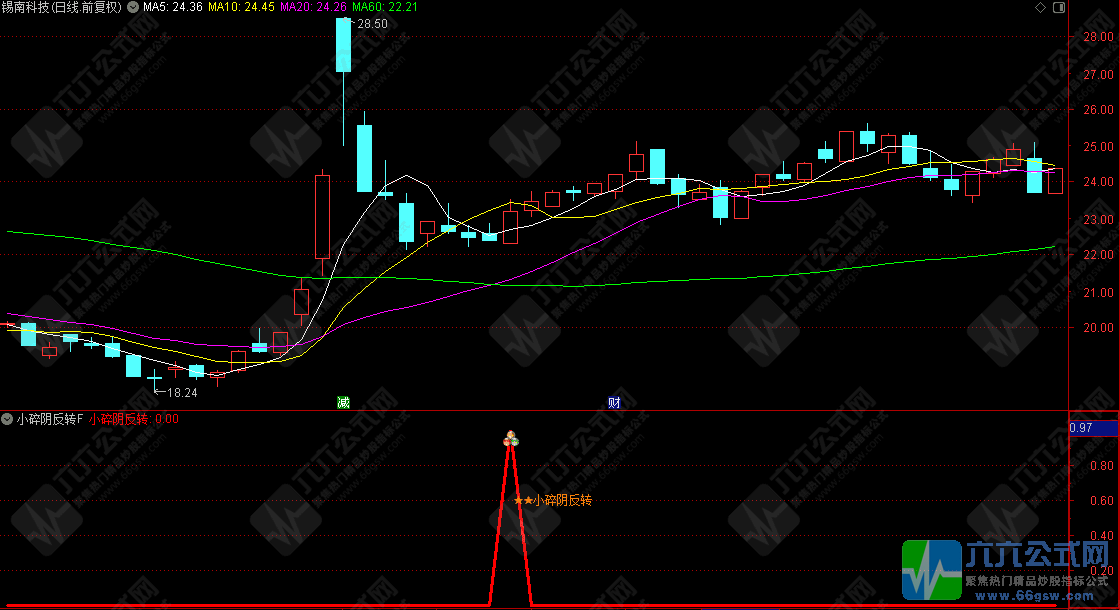
Task: Select the MA10 moving average label
Action: pyautogui.click(x=241, y=7)
